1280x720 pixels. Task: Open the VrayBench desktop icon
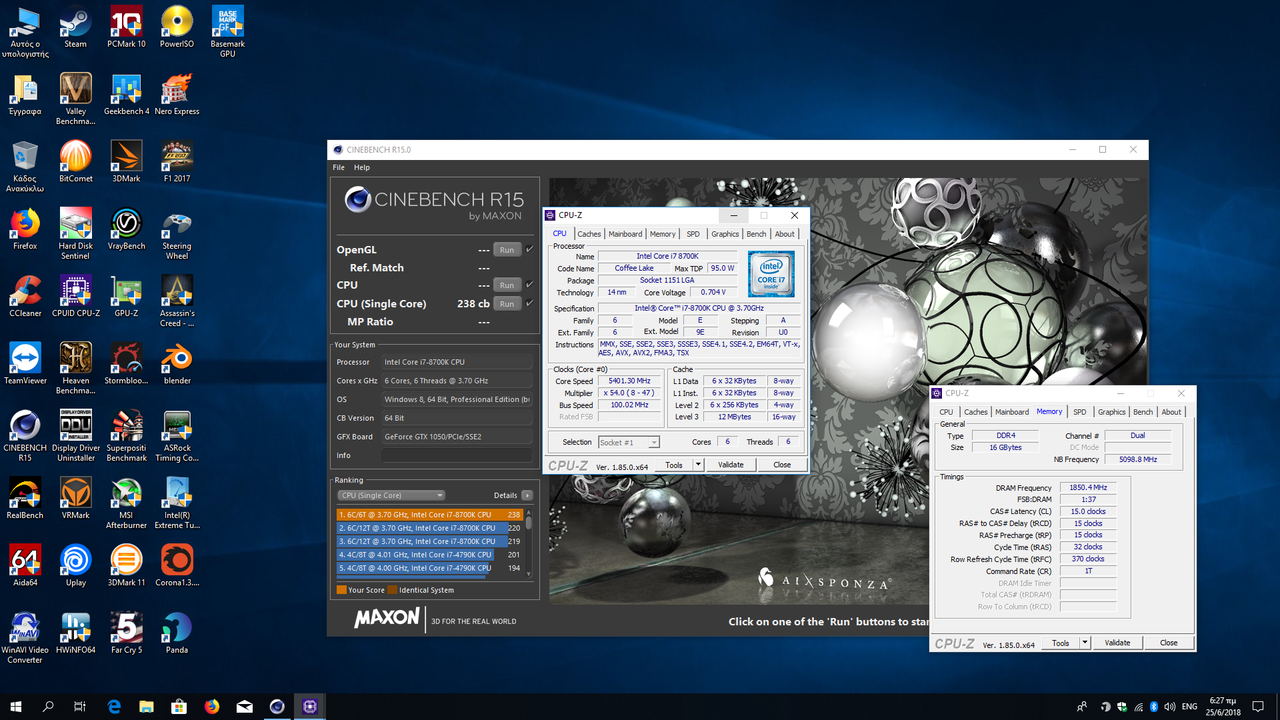(126, 229)
